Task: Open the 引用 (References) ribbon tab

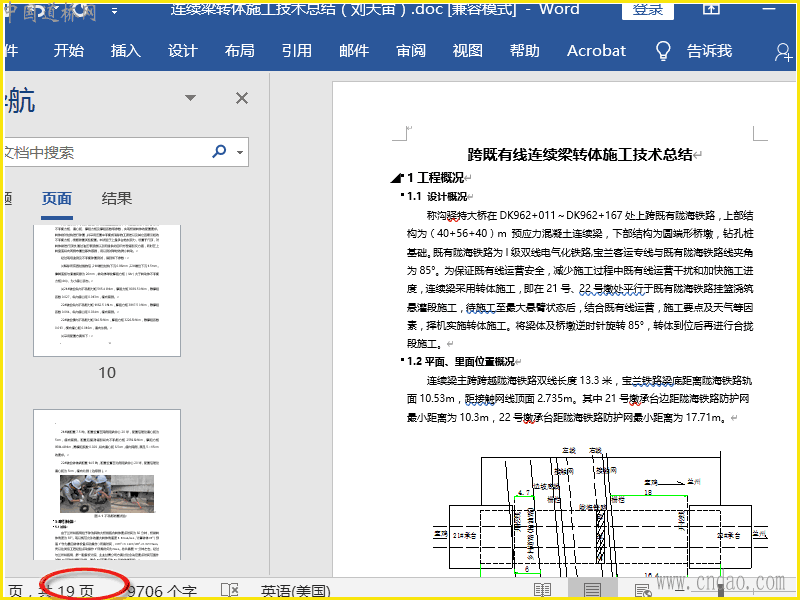Action: [x=297, y=51]
